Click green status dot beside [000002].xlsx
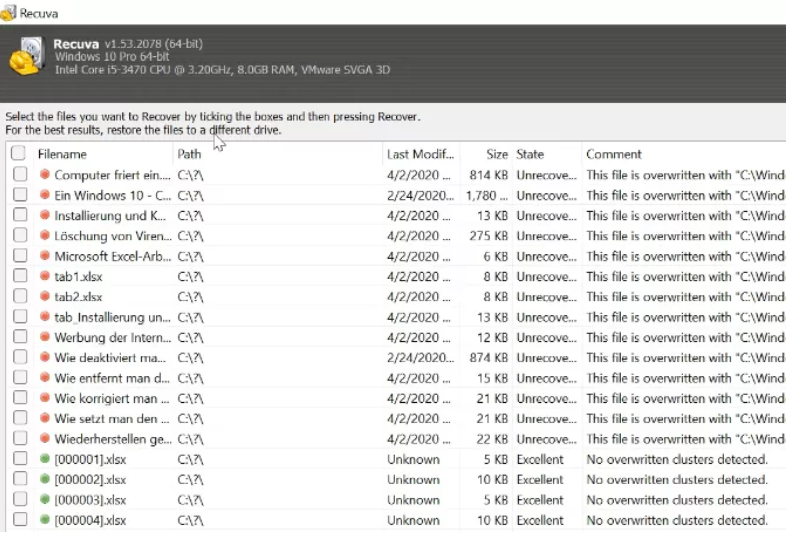Image resolution: width=801 pixels, height=551 pixels. click(x=45, y=479)
